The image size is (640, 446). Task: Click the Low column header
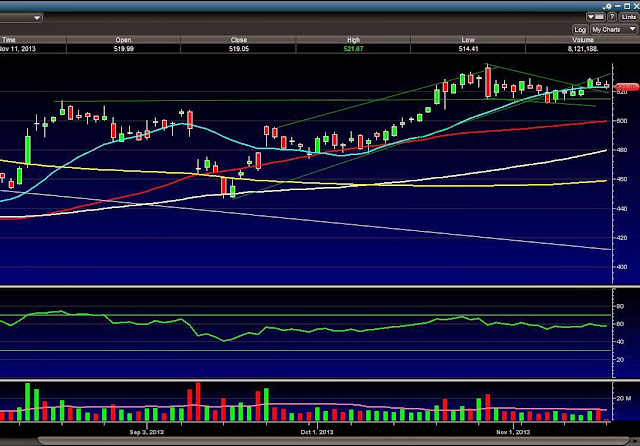pyautogui.click(x=468, y=40)
